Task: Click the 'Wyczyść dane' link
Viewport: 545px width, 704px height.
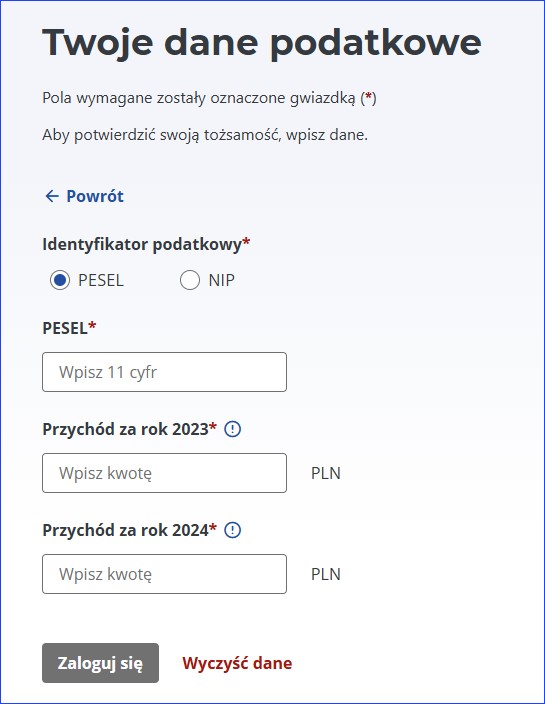Action: coord(237,663)
